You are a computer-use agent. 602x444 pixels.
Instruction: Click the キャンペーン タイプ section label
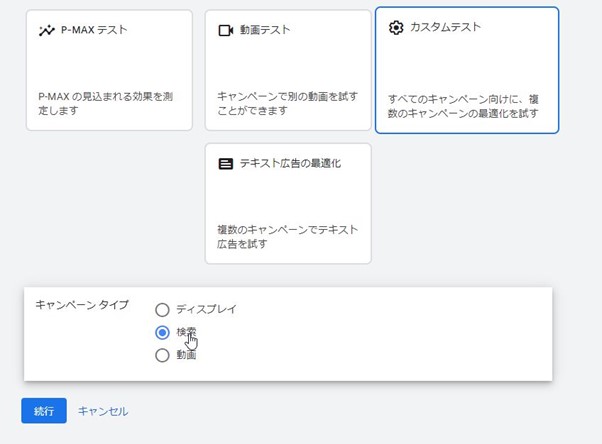tap(82, 305)
